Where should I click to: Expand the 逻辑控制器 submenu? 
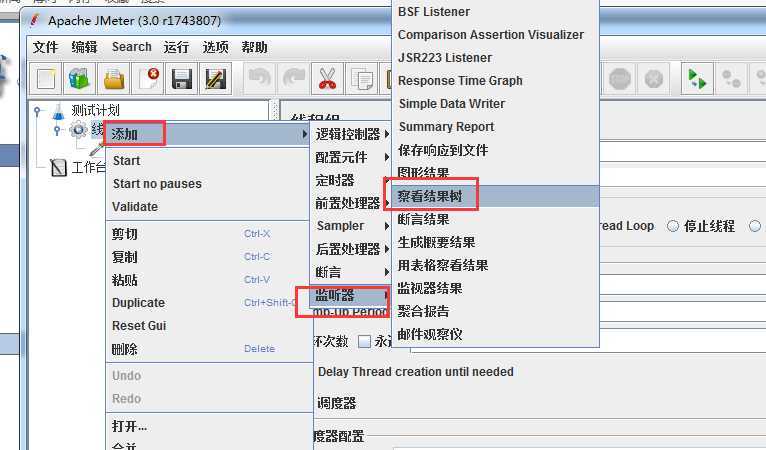(x=351, y=134)
